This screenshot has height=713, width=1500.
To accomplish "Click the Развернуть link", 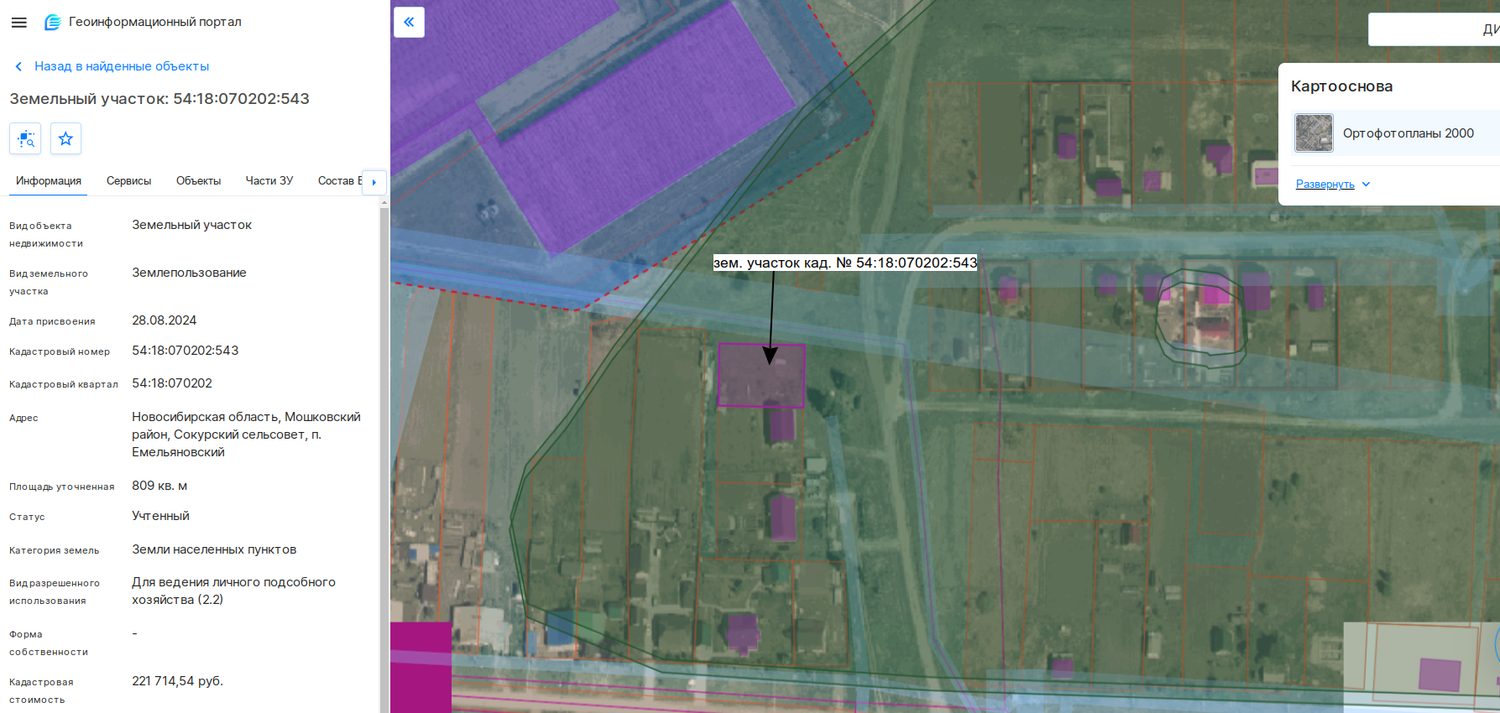I will click(x=1325, y=184).
